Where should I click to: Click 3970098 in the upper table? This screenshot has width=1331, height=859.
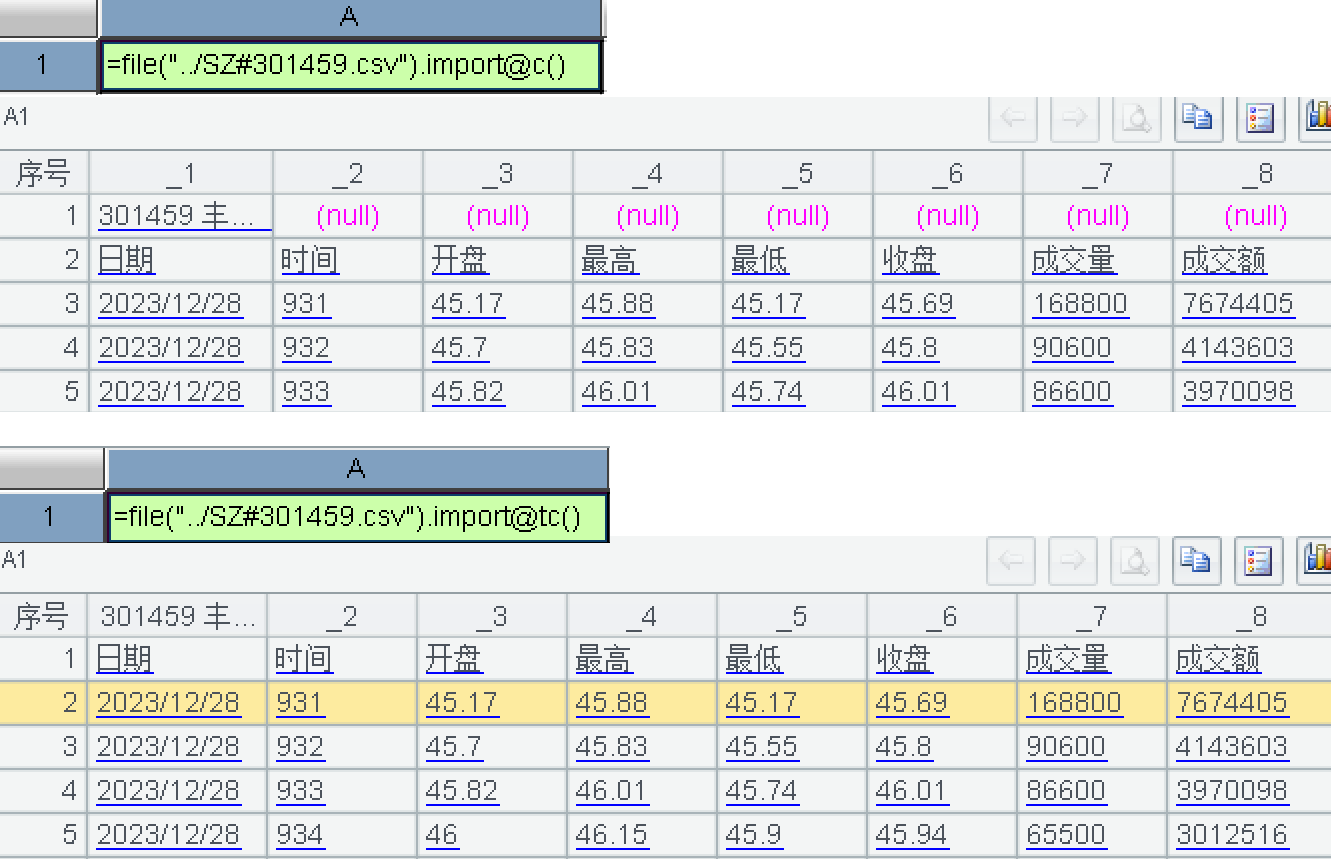coord(1238,392)
